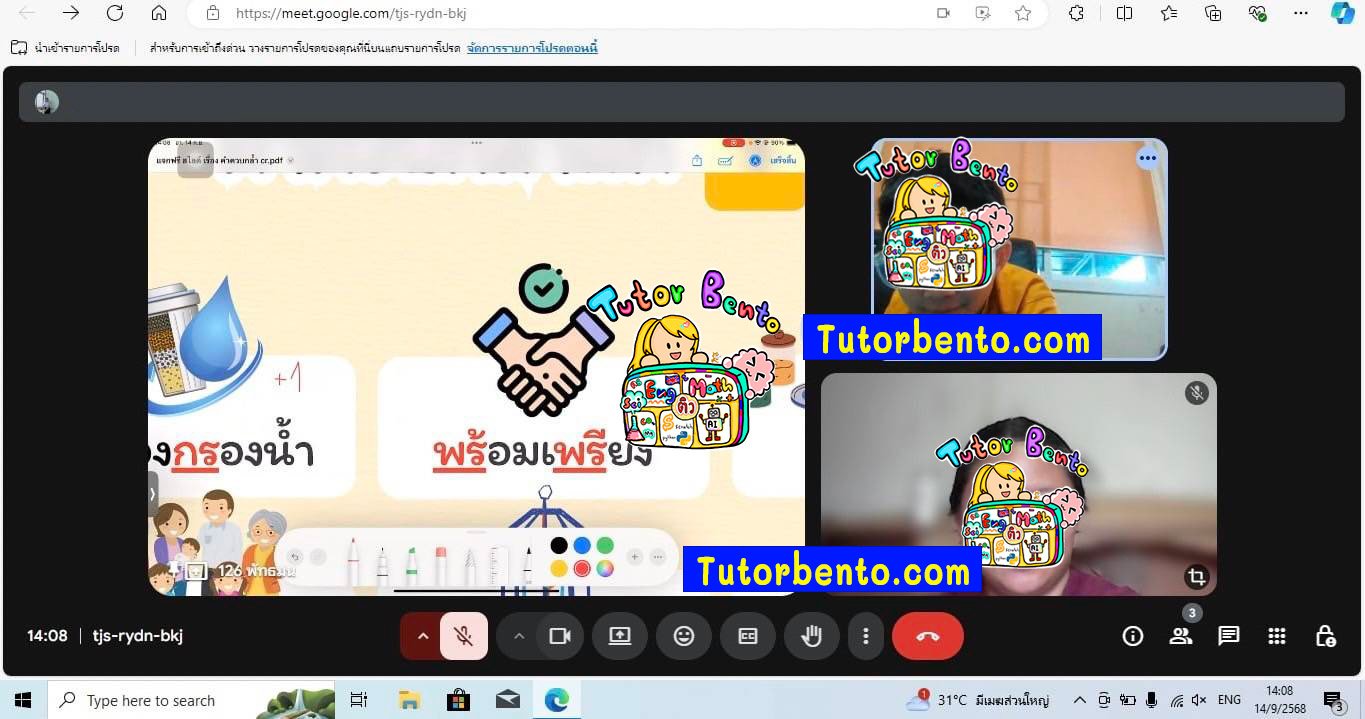Open the Edge settings and more menu
Viewport: 1365px width, 719px height.
(x=1301, y=13)
